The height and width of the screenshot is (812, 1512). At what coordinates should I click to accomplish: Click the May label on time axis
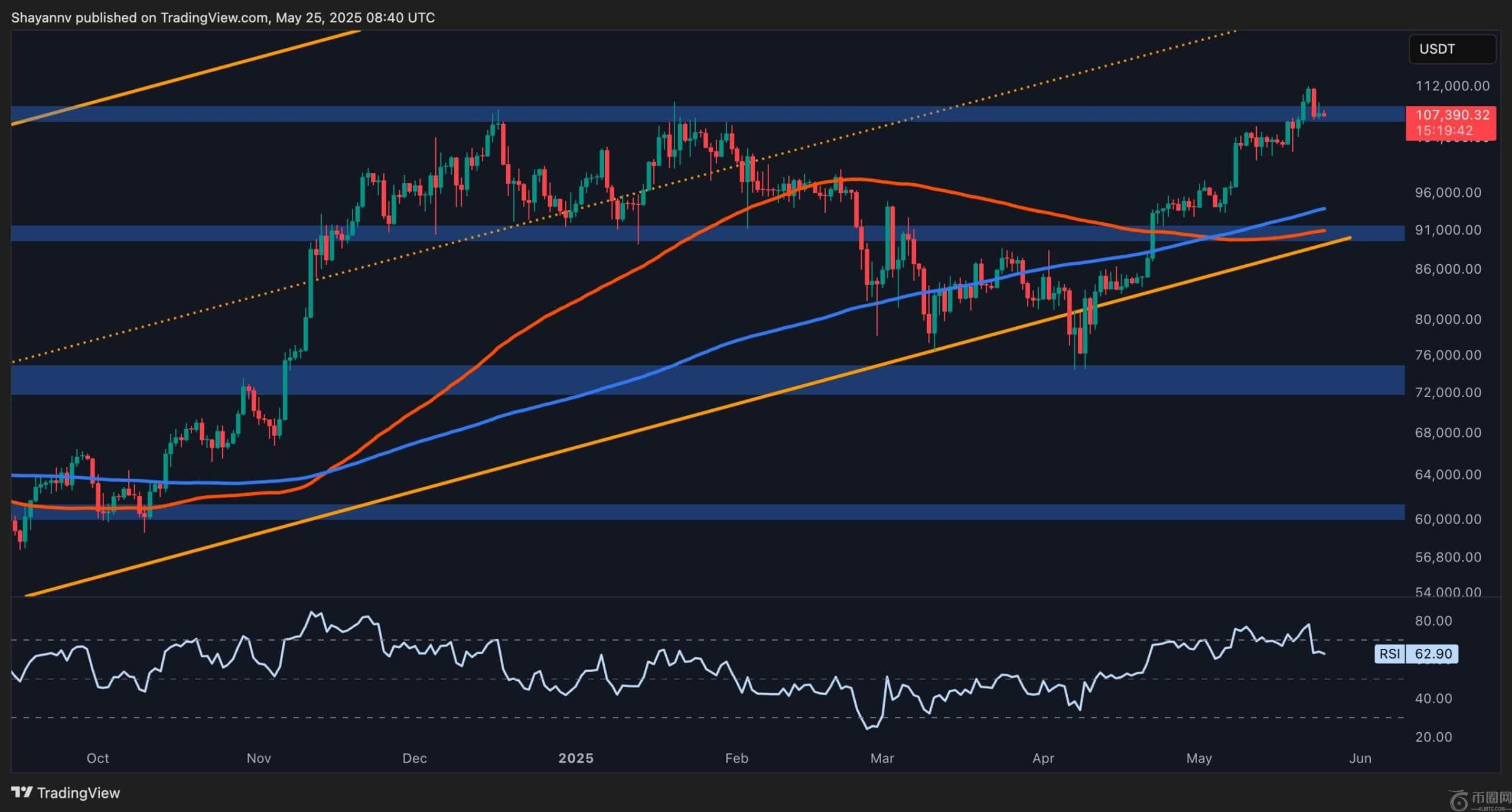tap(1199, 758)
